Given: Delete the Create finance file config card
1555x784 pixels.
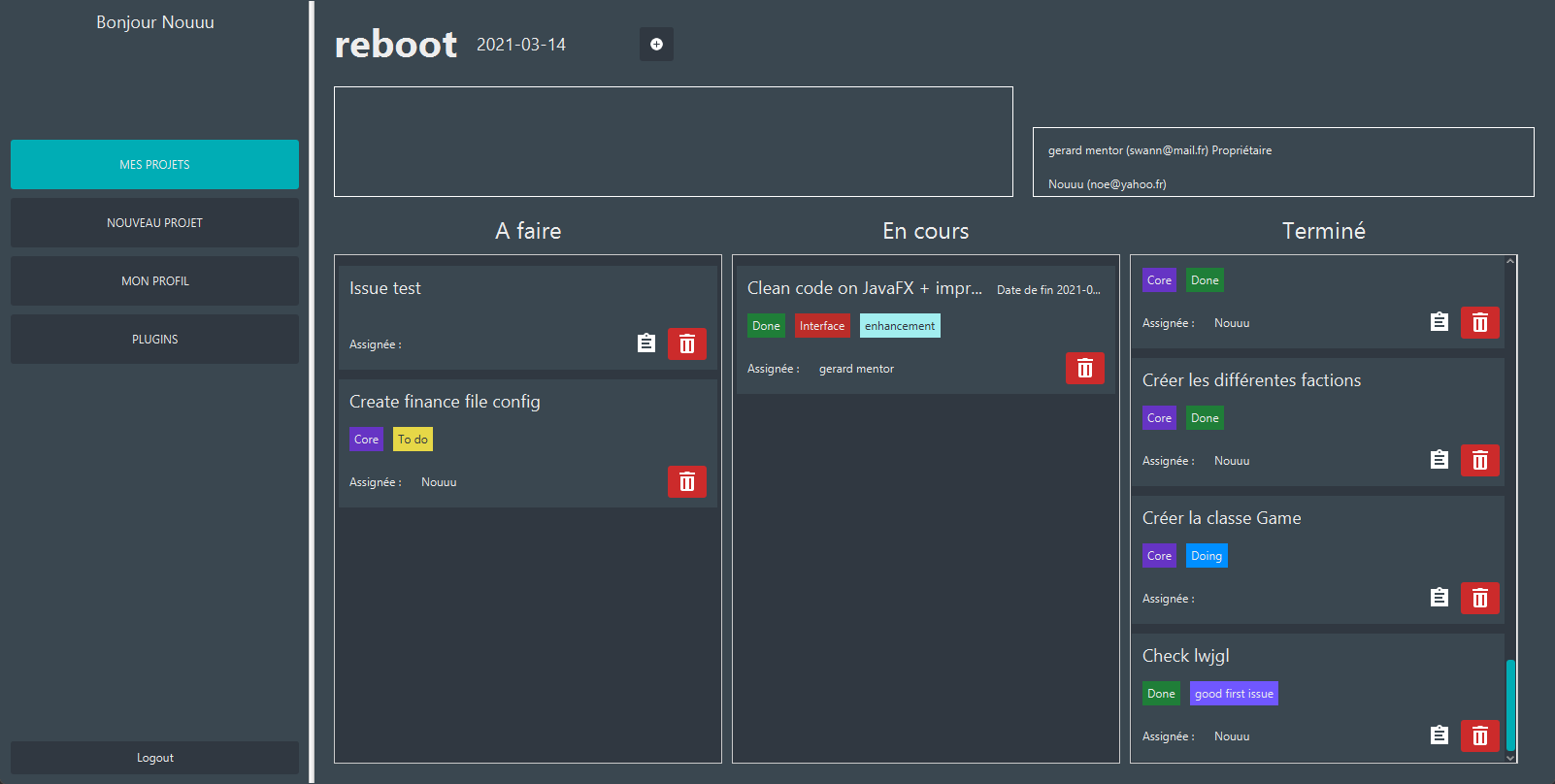Looking at the screenshot, I should pyautogui.click(x=687, y=481).
